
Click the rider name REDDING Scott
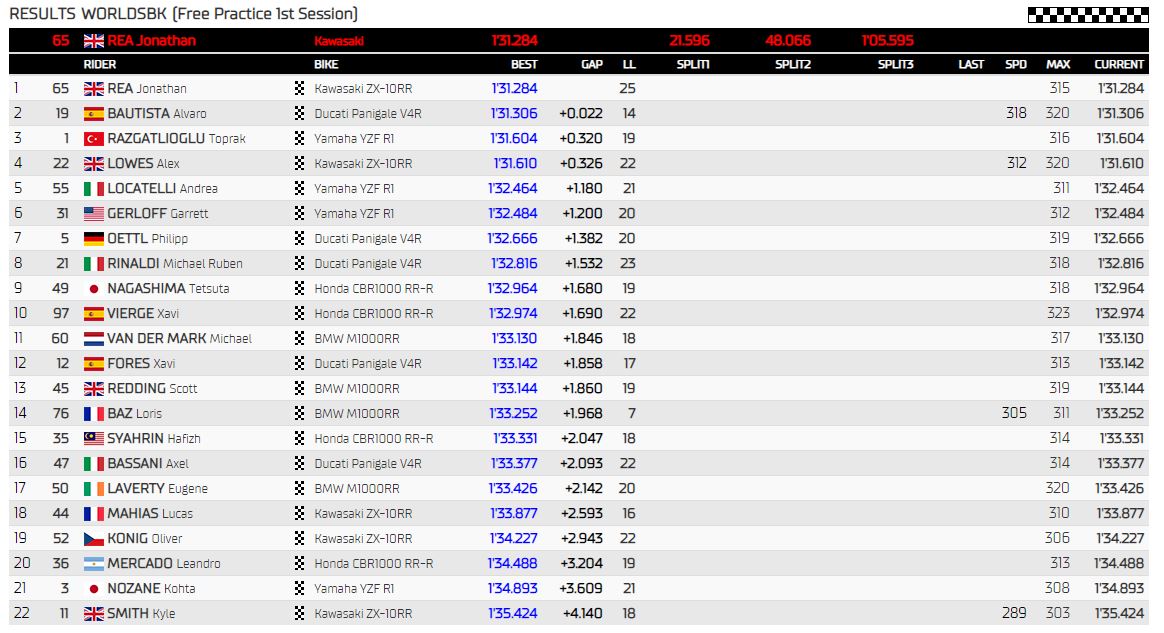[x=152, y=388]
